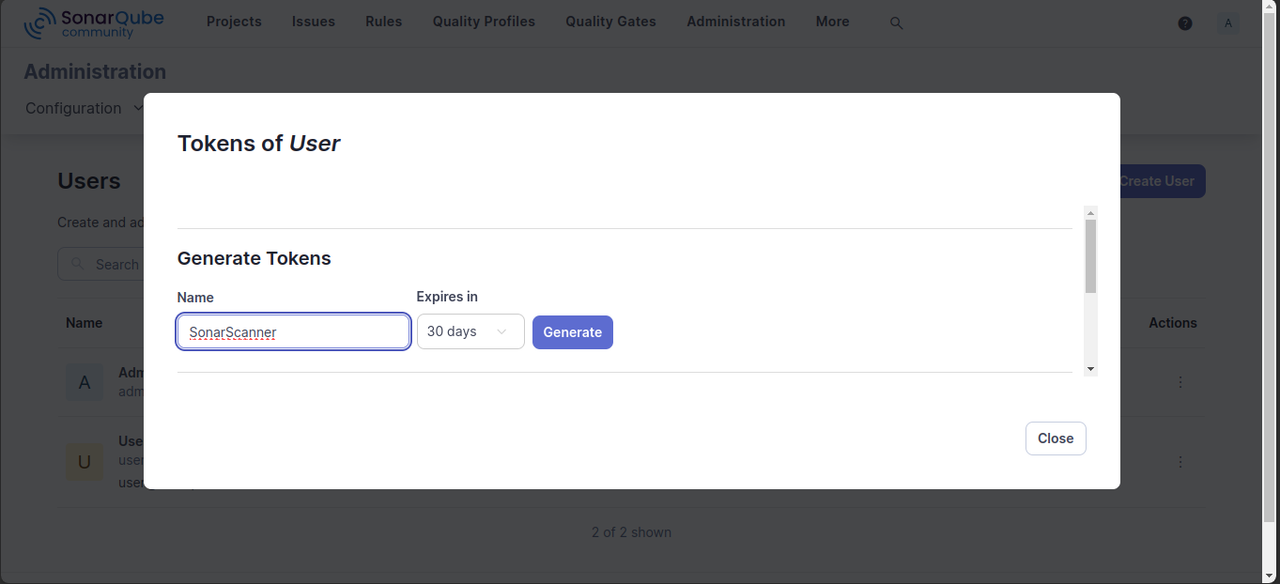This screenshot has height=584, width=1280.
Task: Click the Users search field
Action: point(100,264)
